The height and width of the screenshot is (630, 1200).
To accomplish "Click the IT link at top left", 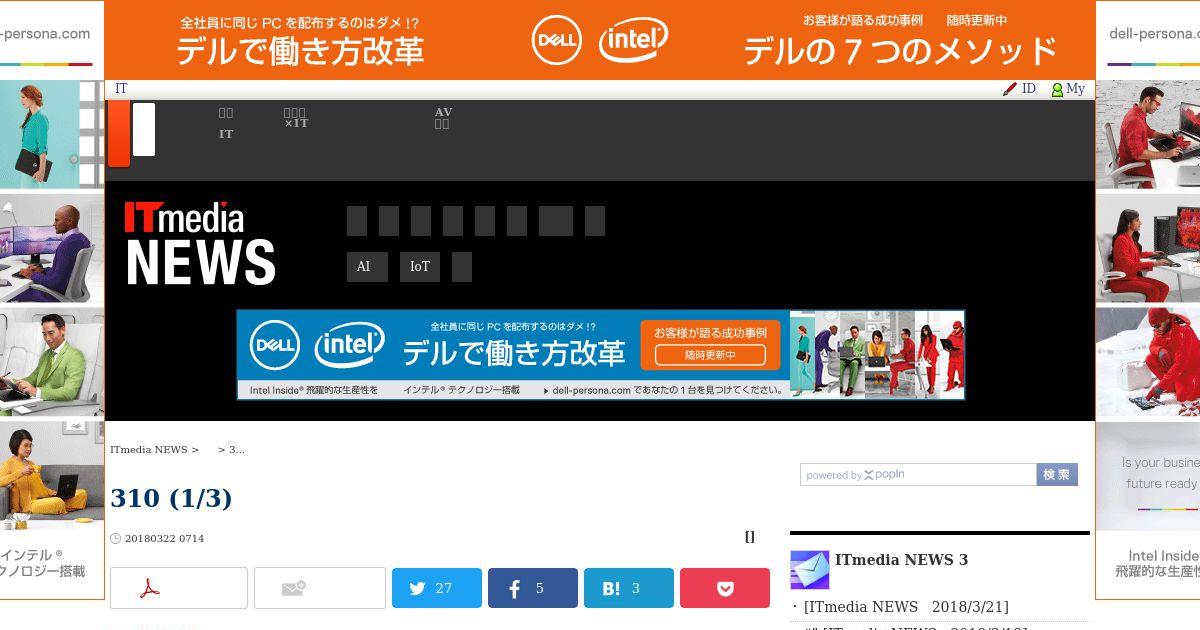I will tap(121, 89).
